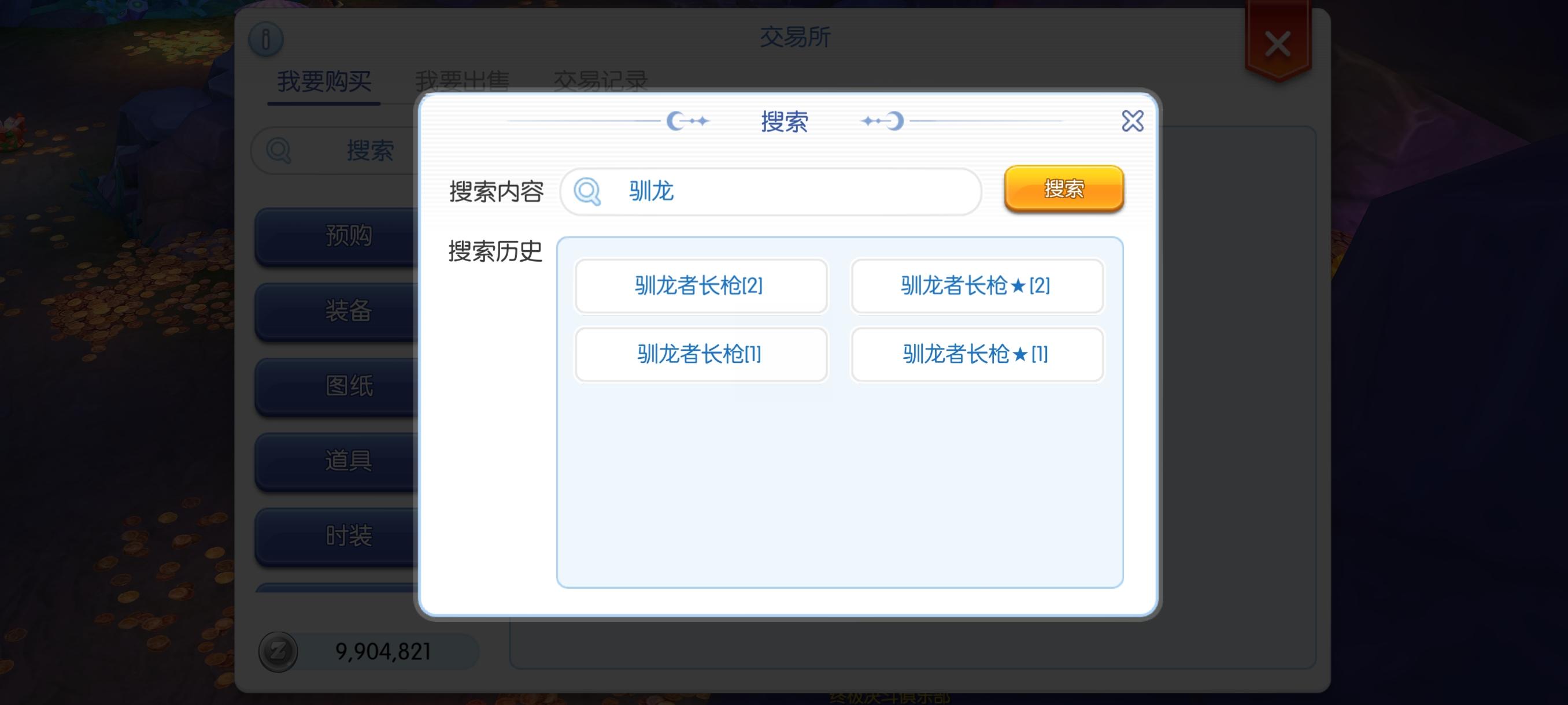
Task: Select the 道具 category
Action: pyautogui.click(x=341, y=461)
